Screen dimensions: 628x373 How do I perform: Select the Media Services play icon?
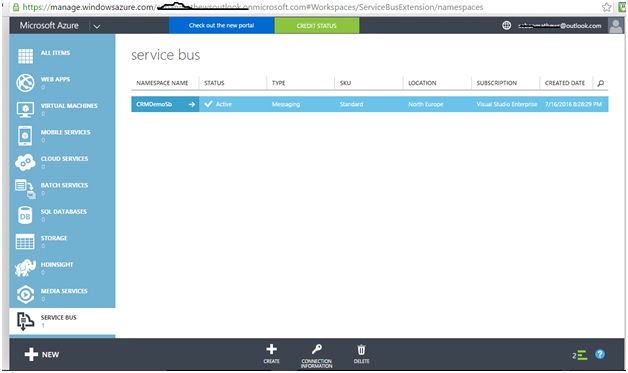click(25, 294)
